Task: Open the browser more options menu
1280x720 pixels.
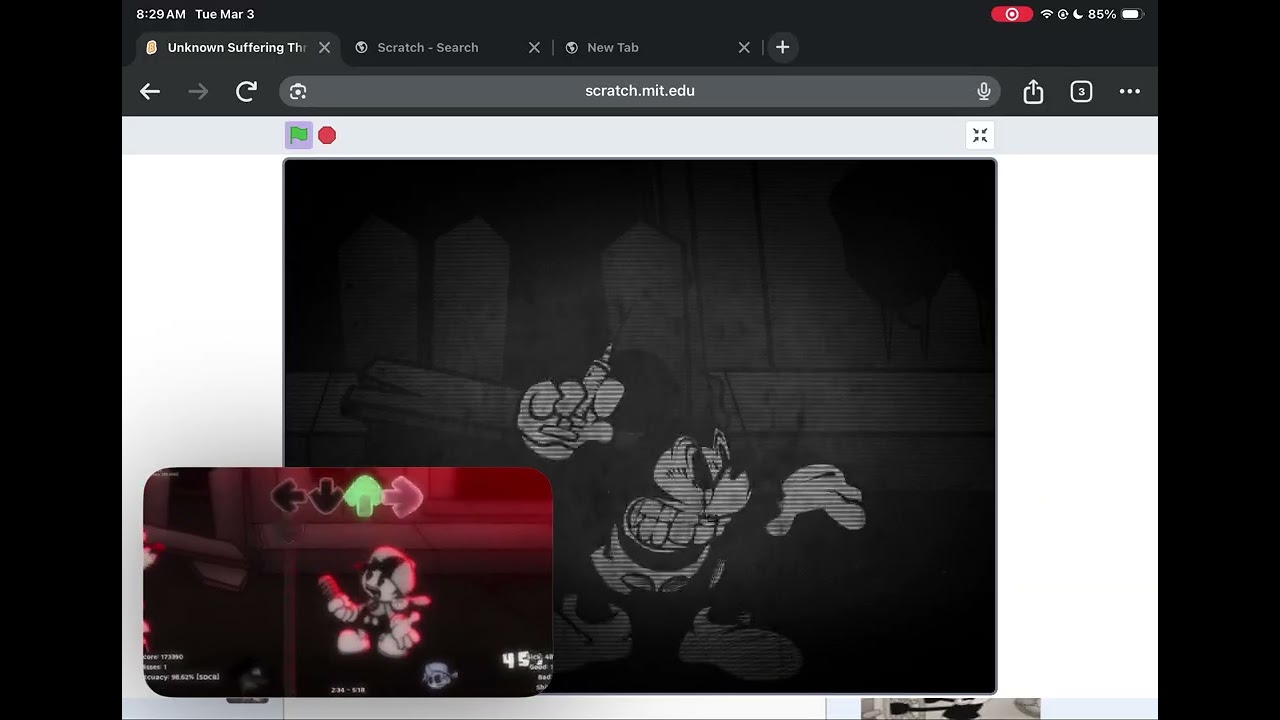Action: click(x=1129, y=91)
